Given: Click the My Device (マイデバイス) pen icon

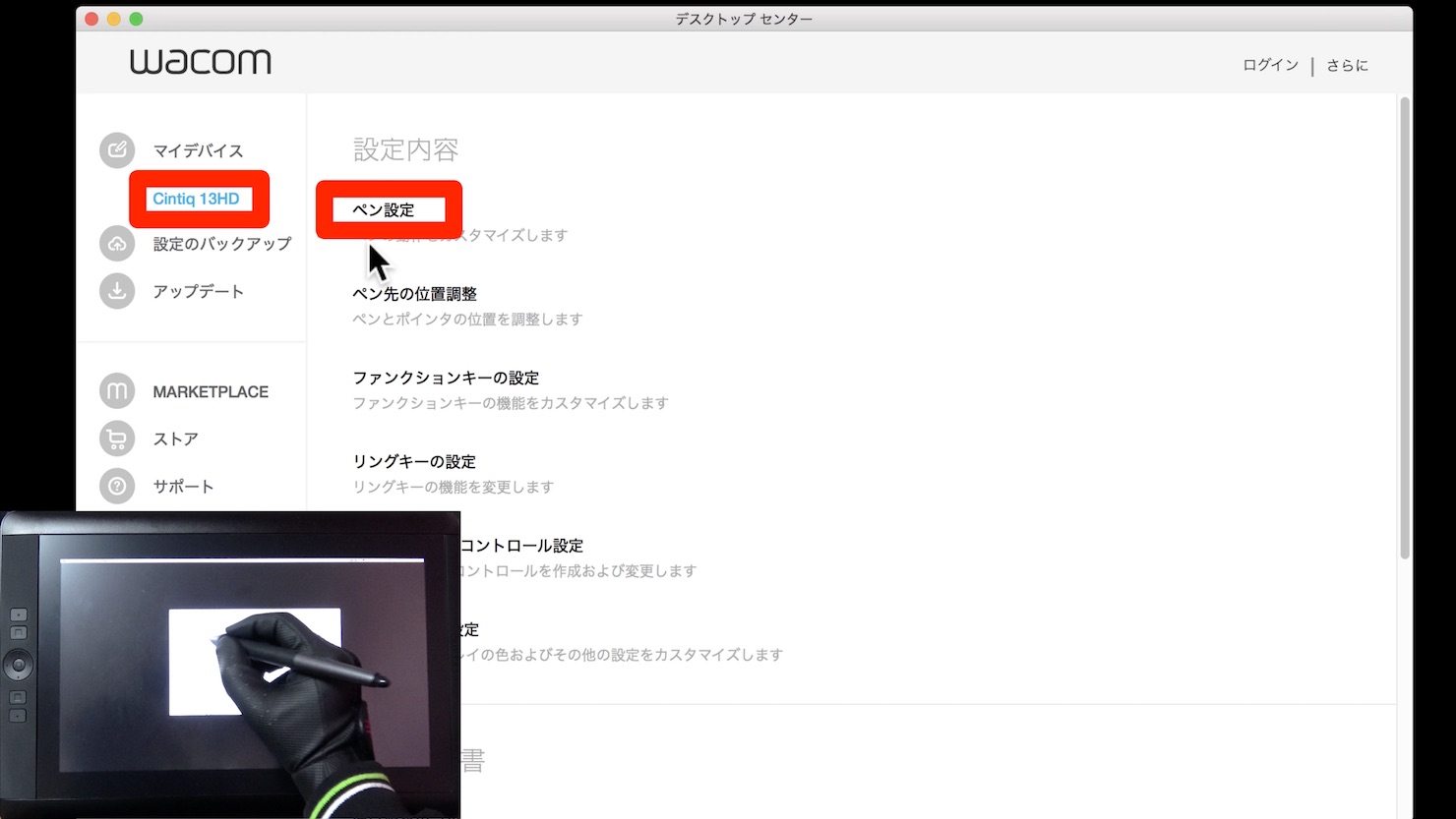Looking at the screenshot, I should pos(117,150).
